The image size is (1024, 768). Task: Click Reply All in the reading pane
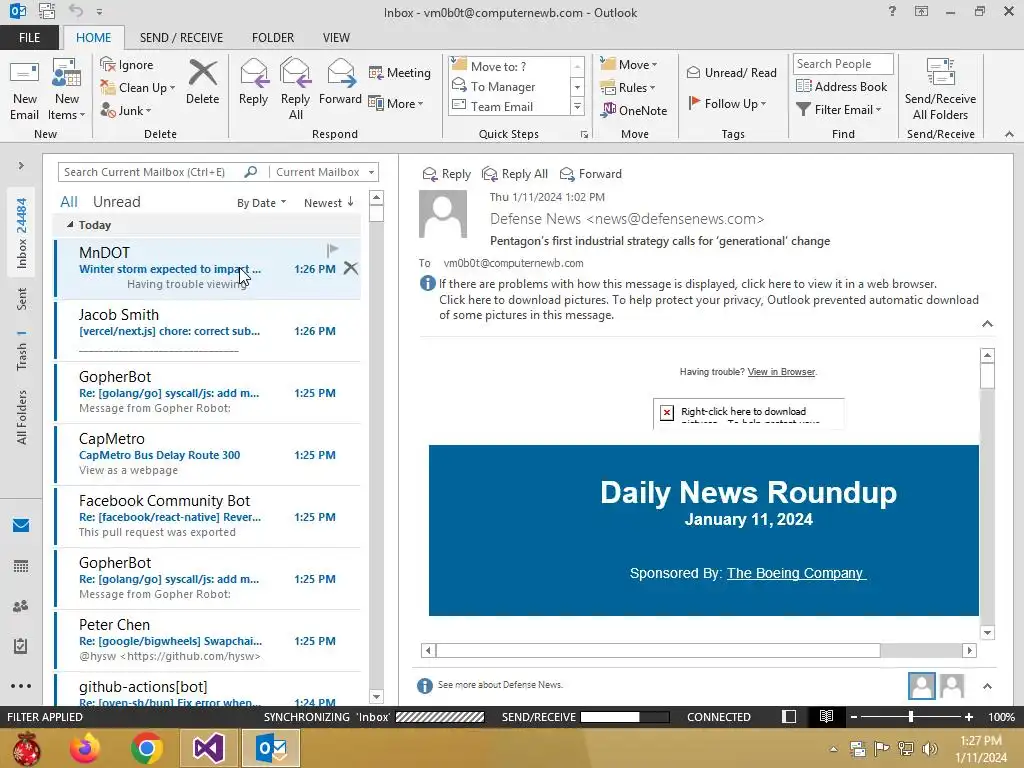point(515,174)
